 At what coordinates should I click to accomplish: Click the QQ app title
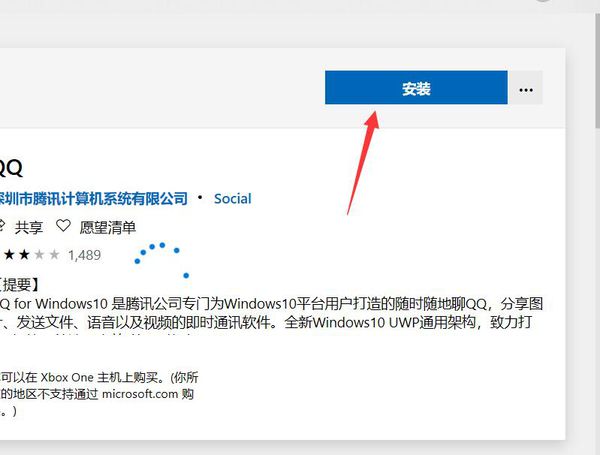[11, 168]
